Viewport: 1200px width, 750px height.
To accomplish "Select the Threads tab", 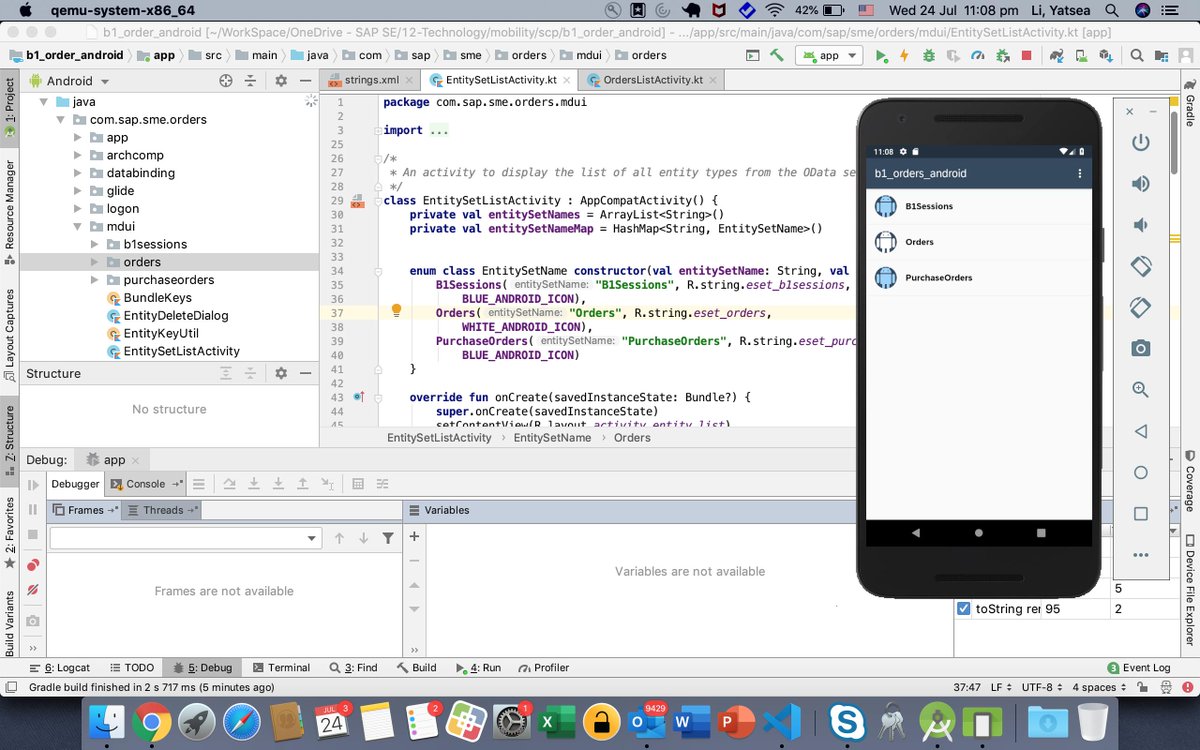I will click(163, 510).
